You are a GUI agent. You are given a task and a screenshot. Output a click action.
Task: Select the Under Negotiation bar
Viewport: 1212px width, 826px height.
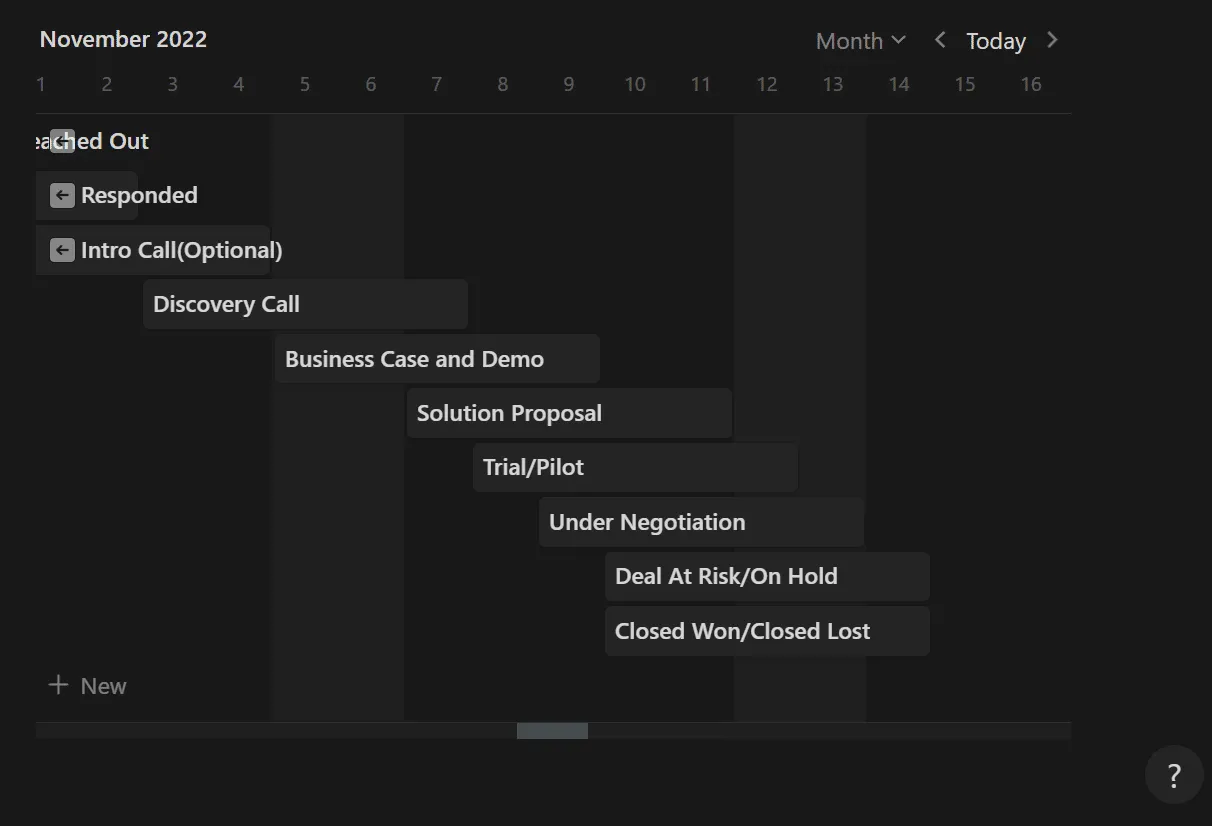click(701, 522)
